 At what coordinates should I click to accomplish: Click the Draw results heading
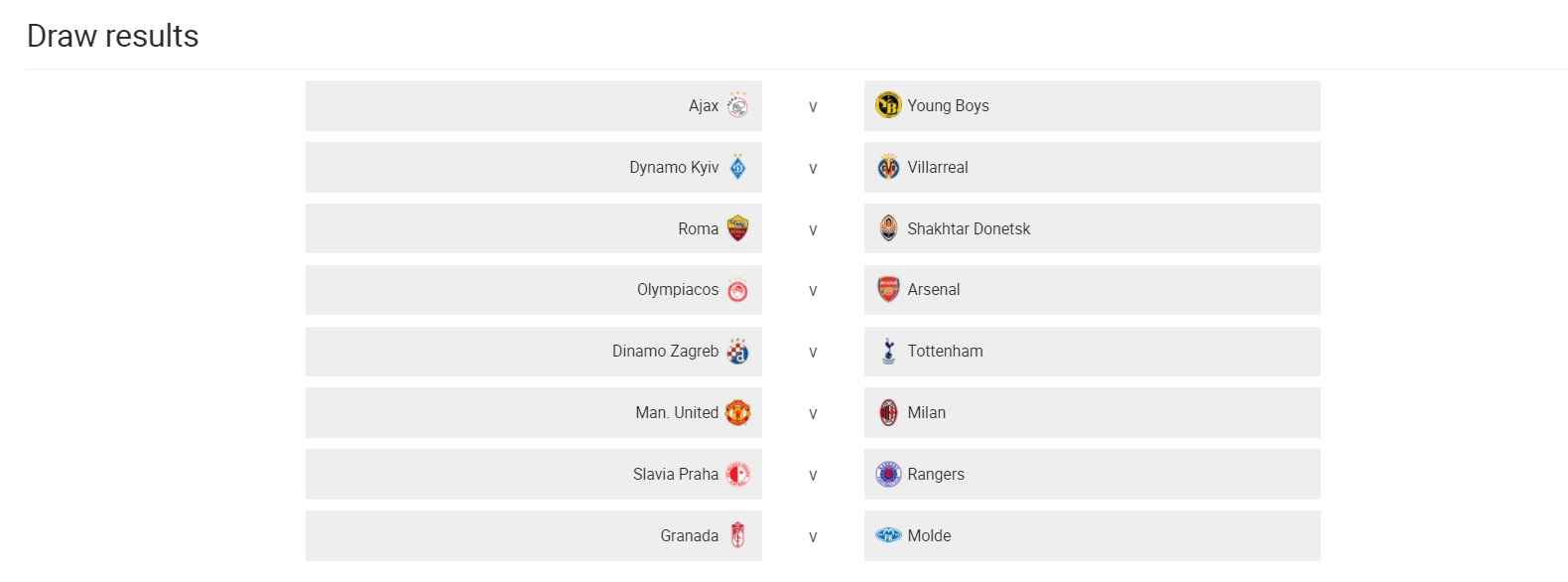pyautogui.click(x=113, y=36)
